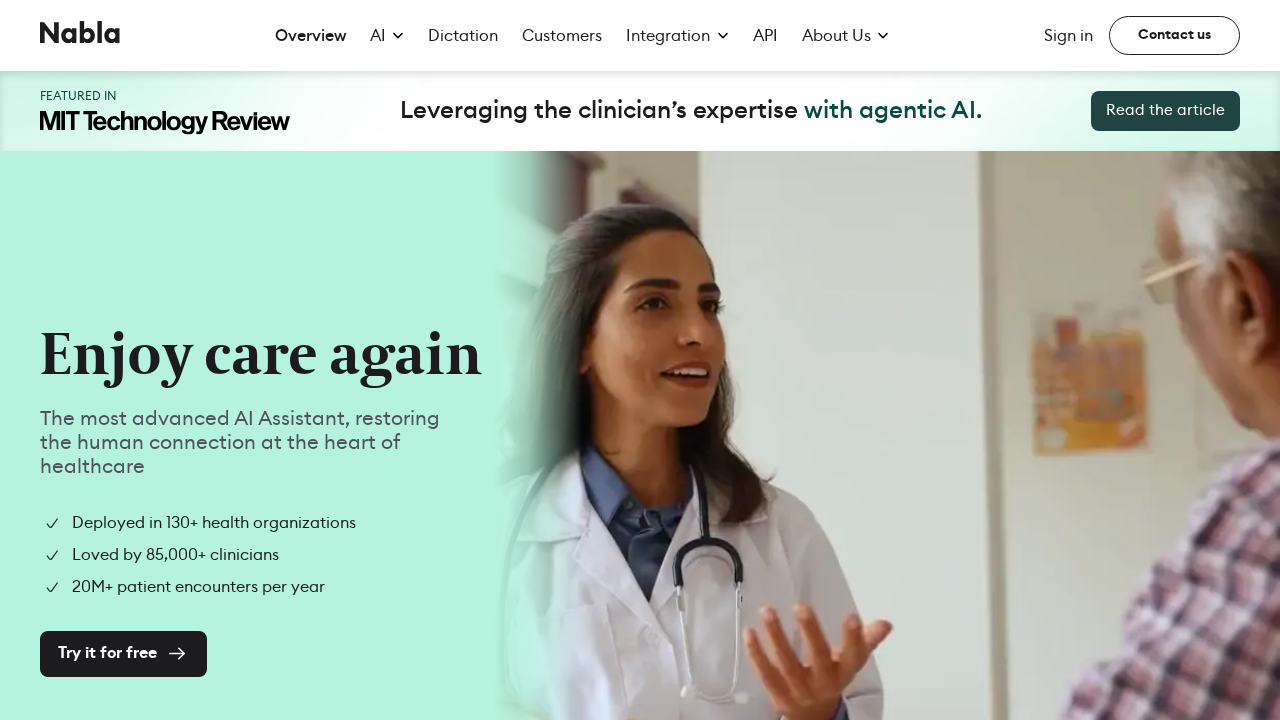The width and height of the screenshot is (1280, 720).
Task: Go to the Dictation page
Action: [463, 36]
